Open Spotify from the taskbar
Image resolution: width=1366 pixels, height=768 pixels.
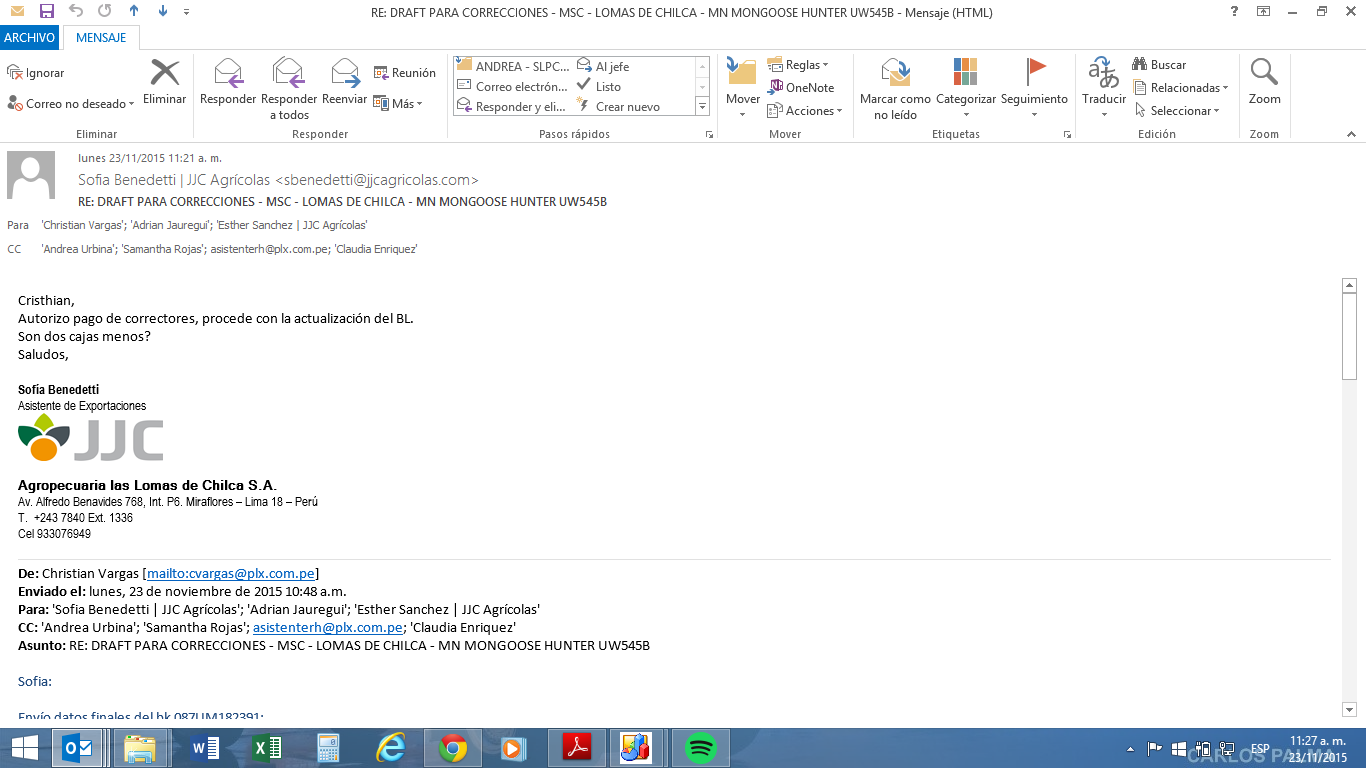pyautogui.click(x=701, y=748)
